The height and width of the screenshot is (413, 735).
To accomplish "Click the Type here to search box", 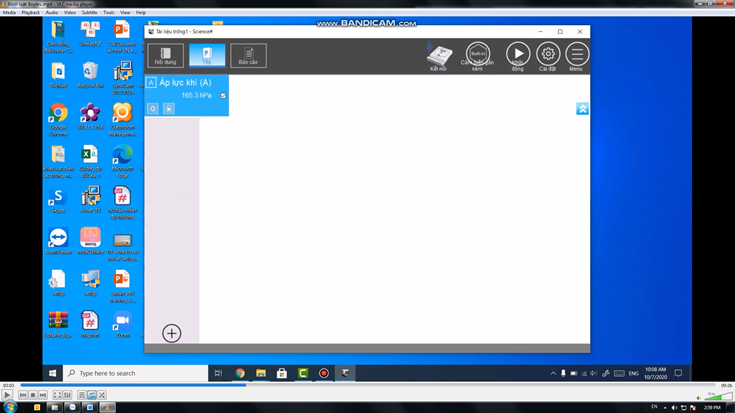I will click(135, 373).
